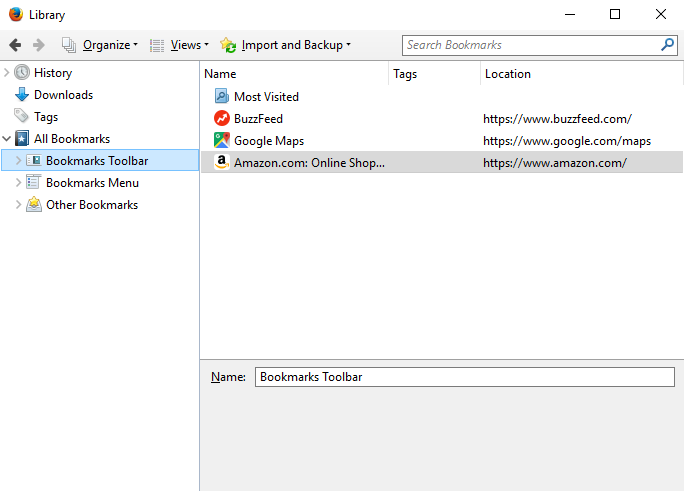Viewport: 684px width, 491px height.
Task: Click the Amazon bookmark favicon
Action: click(x=221, y=162)
